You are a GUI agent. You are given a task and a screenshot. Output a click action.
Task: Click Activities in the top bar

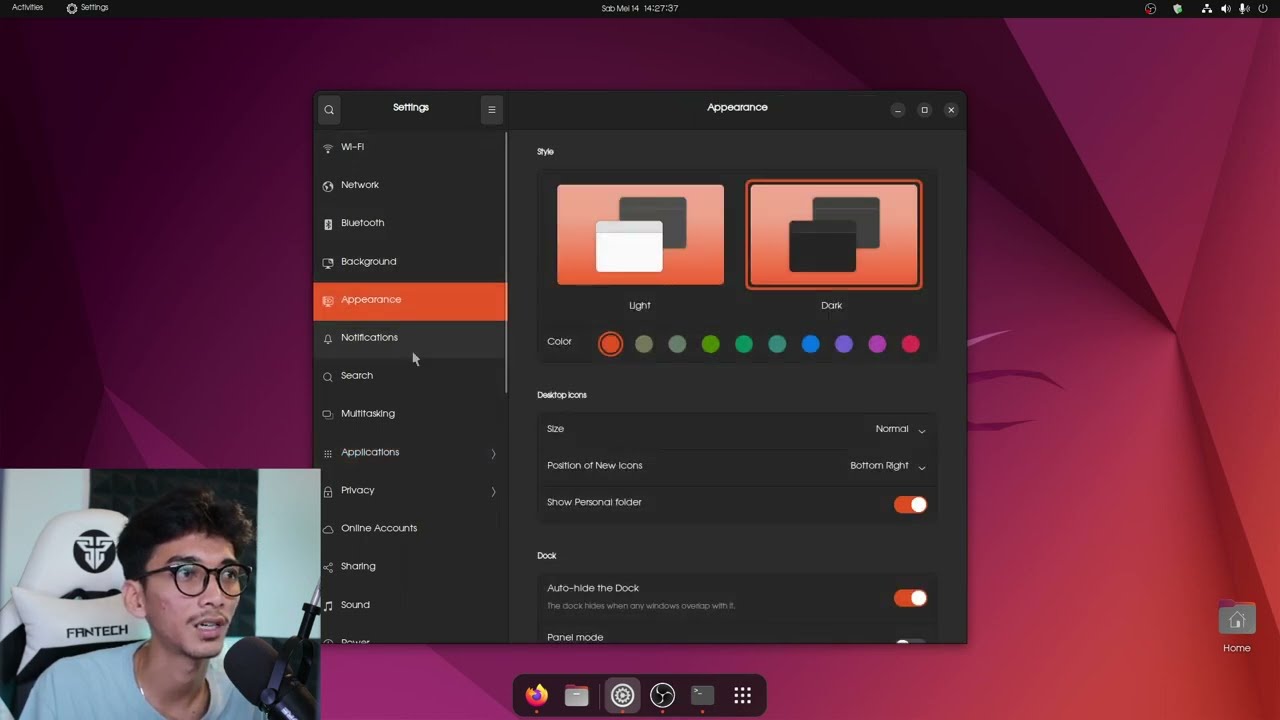(27, 8)
